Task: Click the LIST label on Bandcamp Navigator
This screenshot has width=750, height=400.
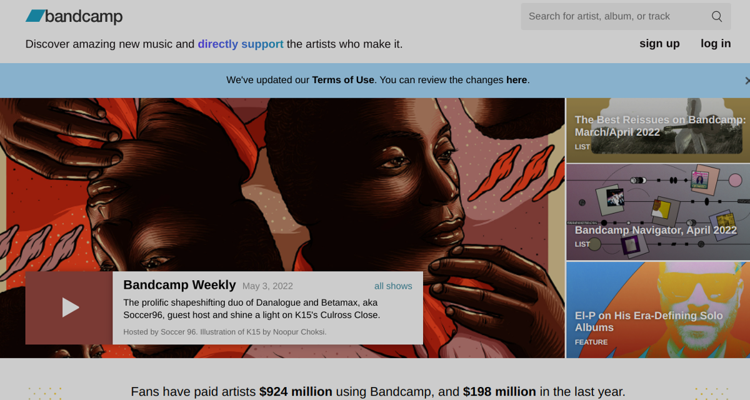Action: (x=582, y=244)
